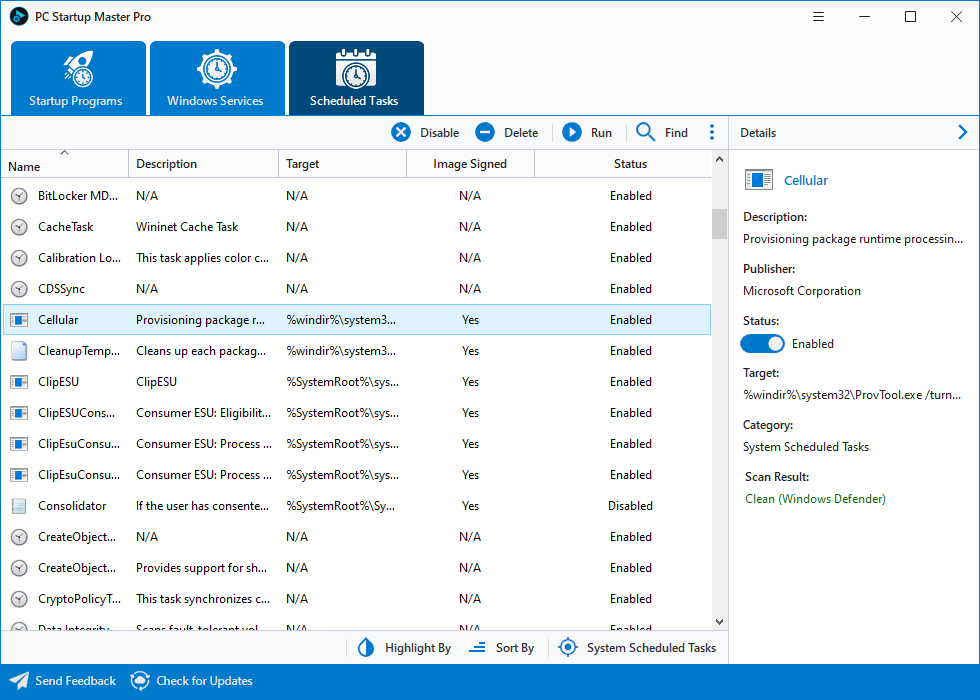Open Find search tool

[646, 132]
